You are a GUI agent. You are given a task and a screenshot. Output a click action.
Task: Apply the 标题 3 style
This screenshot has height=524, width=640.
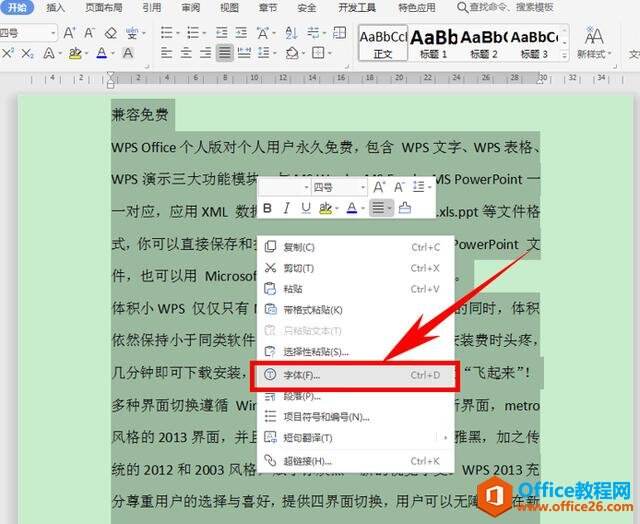click(x=534, y=42)
